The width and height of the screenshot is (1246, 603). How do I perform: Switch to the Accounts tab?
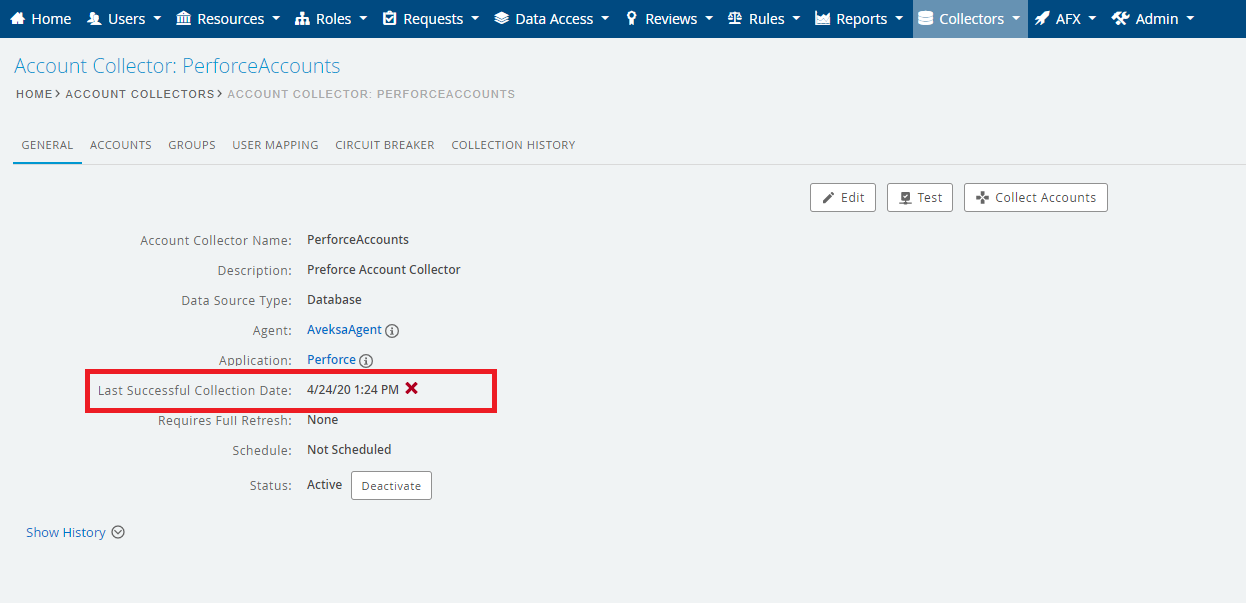tap(121, 145)
